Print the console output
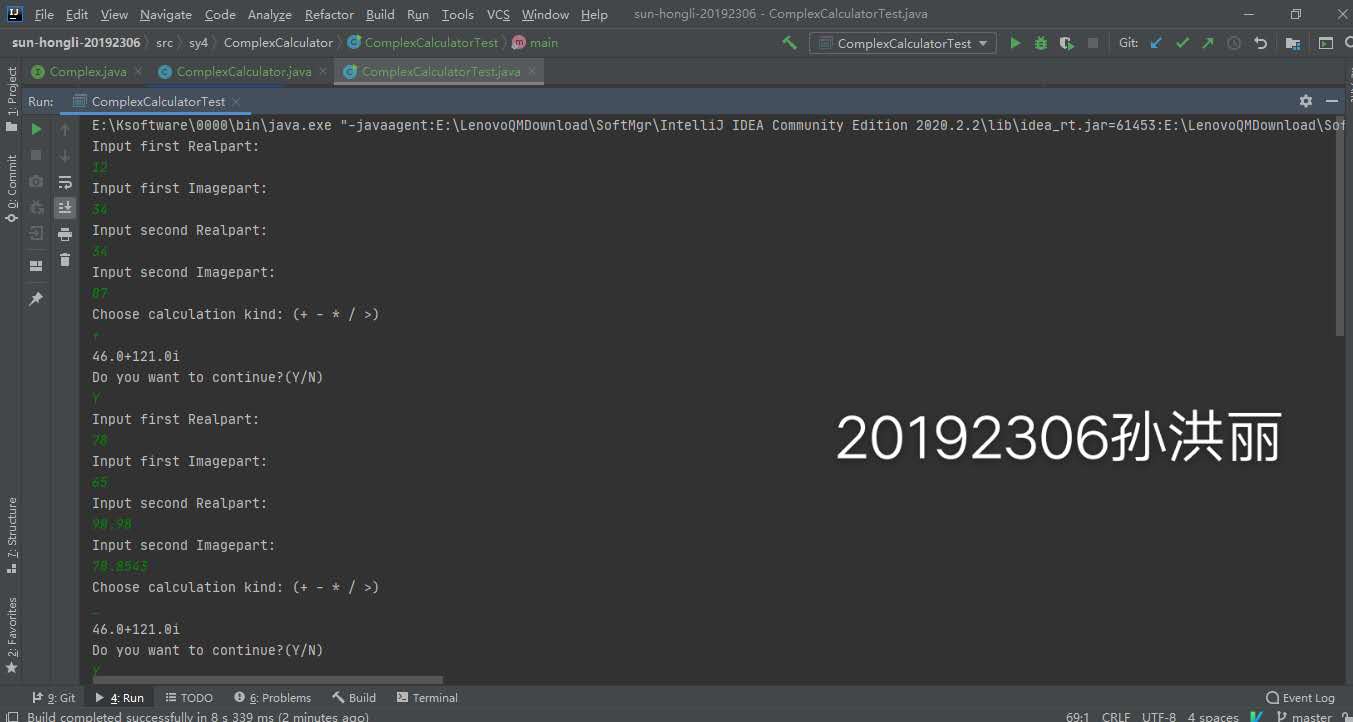 click(65, 234)
